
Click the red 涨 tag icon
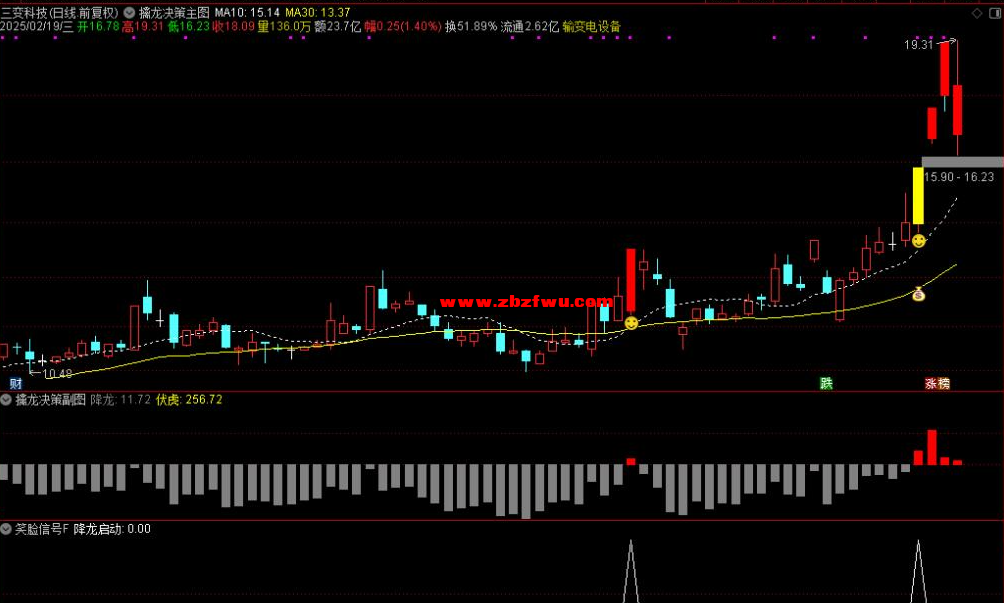[x=930, y=383]
